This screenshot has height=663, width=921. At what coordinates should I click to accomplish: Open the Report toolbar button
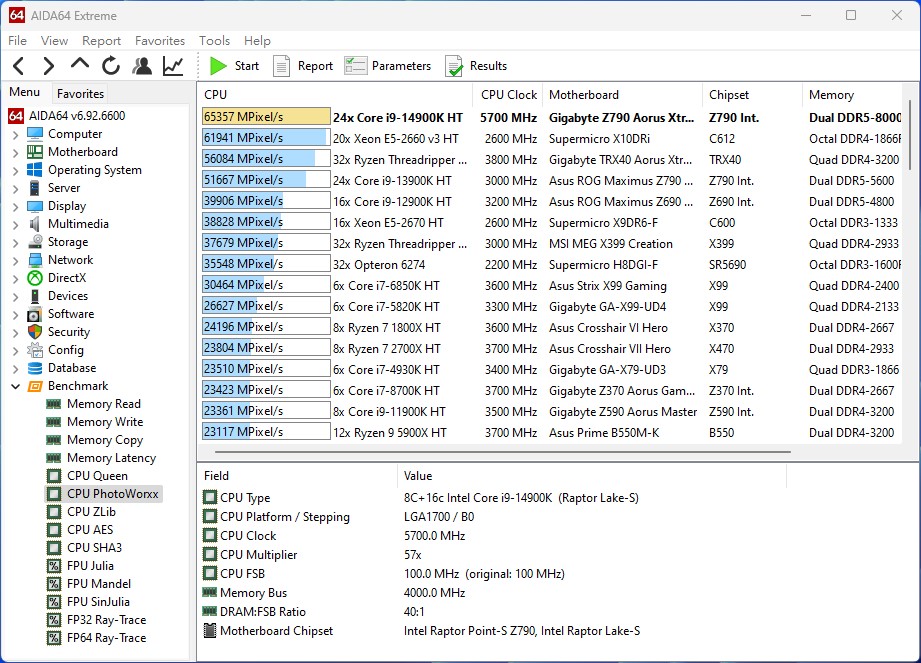pos(304,66)
